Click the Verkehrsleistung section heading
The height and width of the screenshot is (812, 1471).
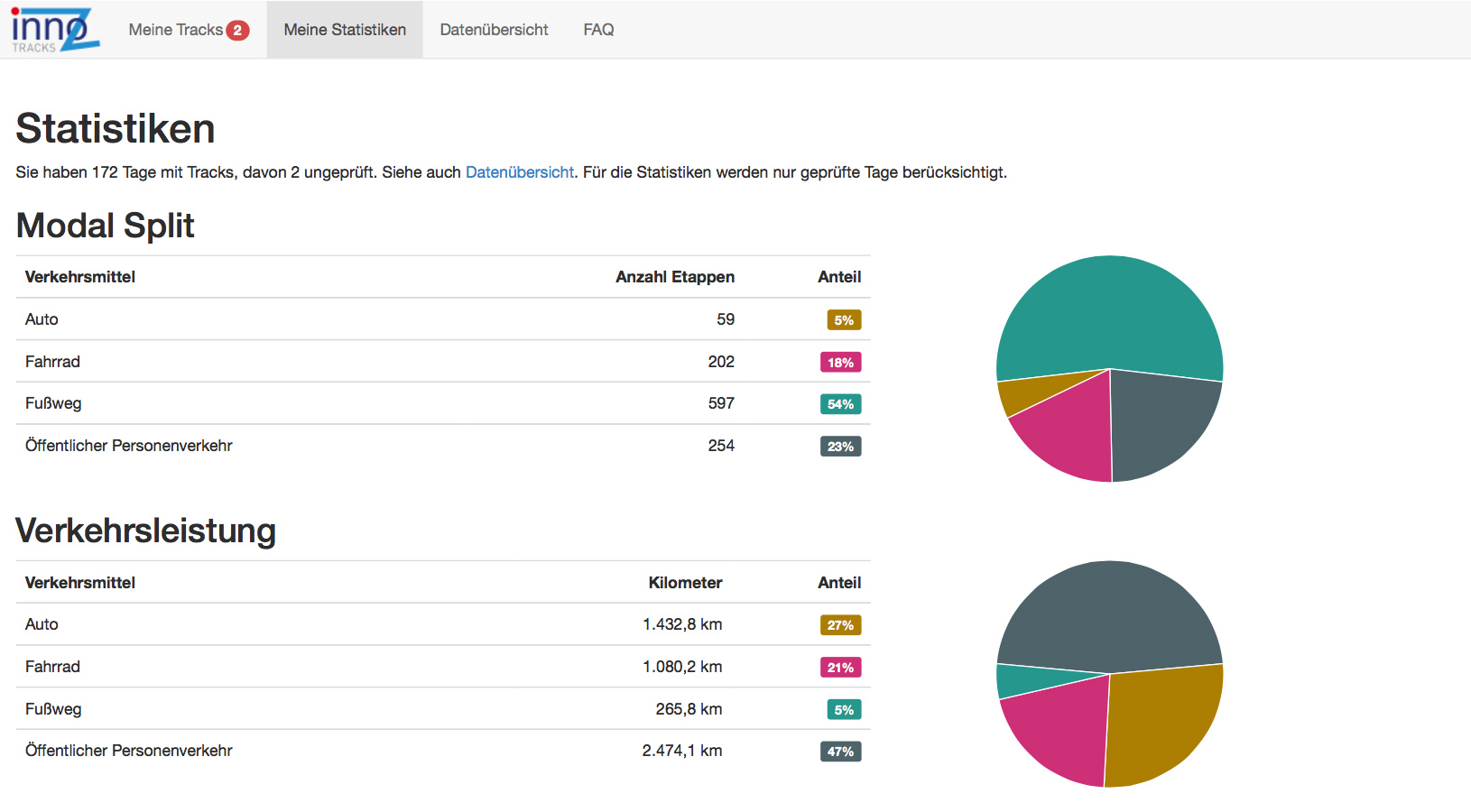[x=146, y=531]
